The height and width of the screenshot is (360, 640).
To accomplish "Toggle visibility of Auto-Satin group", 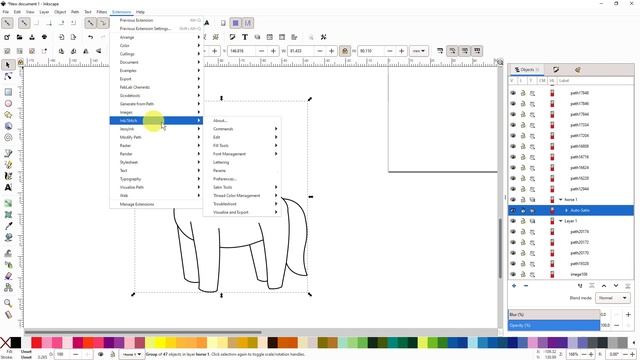I will (513, 211).
